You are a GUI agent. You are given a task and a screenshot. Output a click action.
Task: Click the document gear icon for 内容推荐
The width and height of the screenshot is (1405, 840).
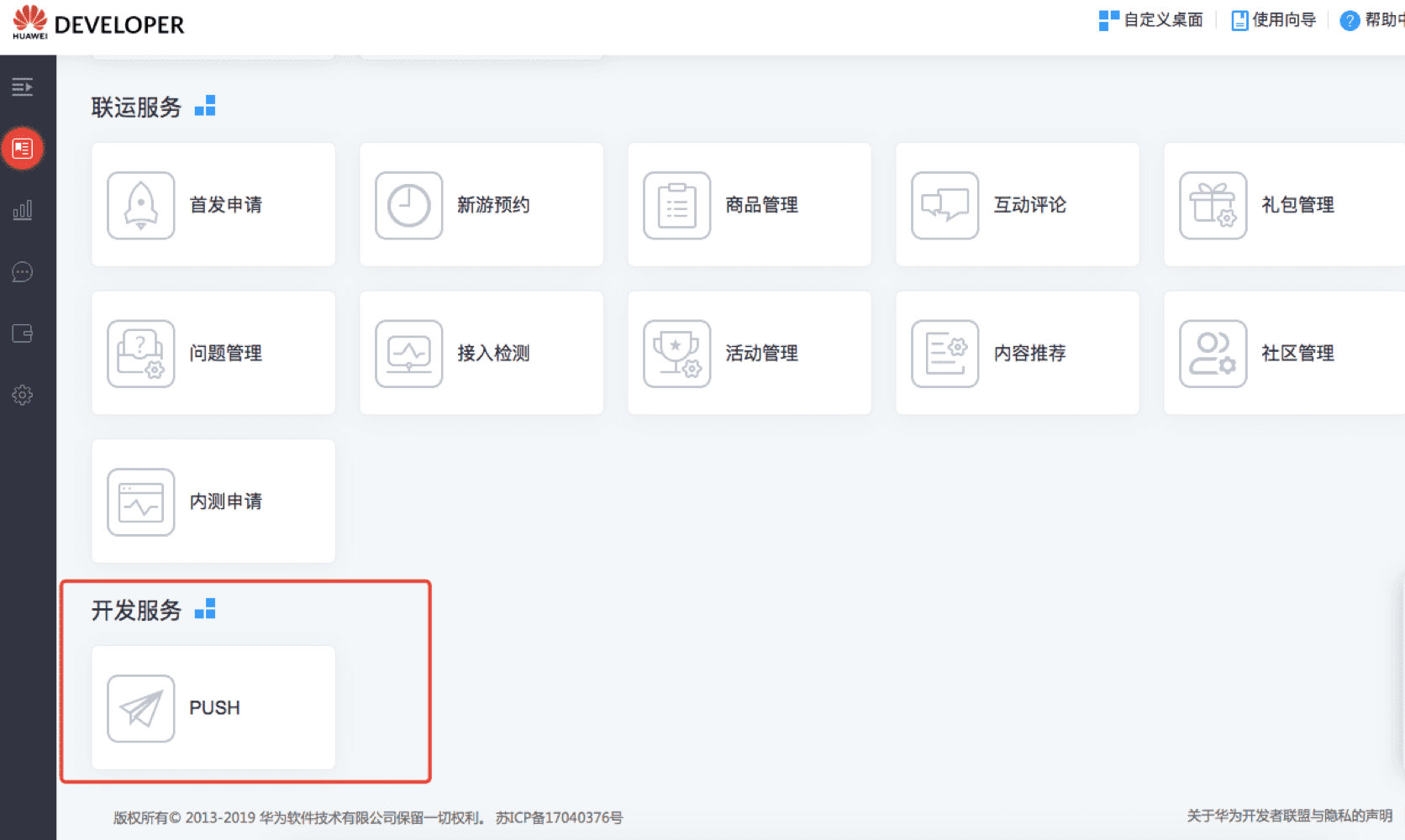click(945, 354)
